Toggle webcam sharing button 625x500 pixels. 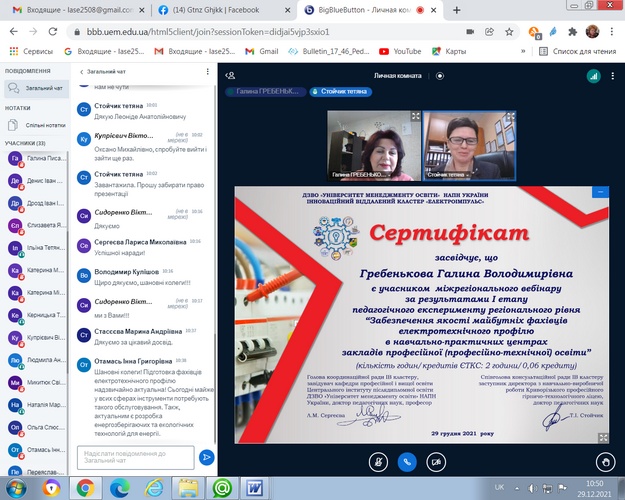(x=436, y=462)
